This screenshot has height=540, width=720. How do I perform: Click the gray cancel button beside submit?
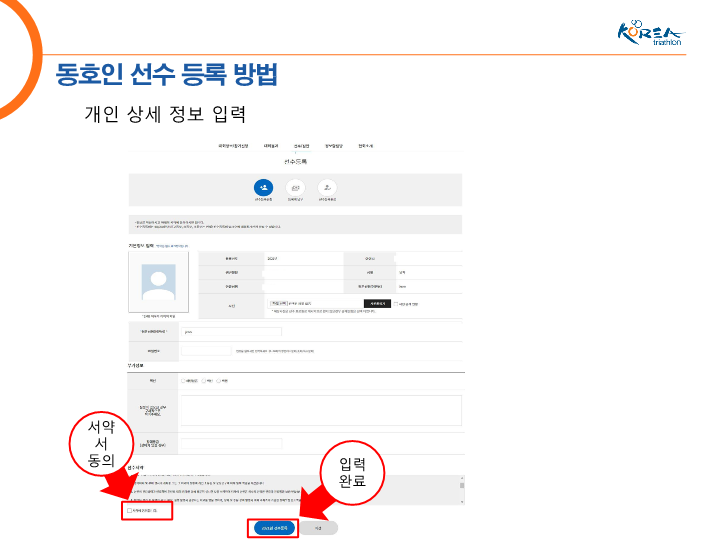[318, 528]
